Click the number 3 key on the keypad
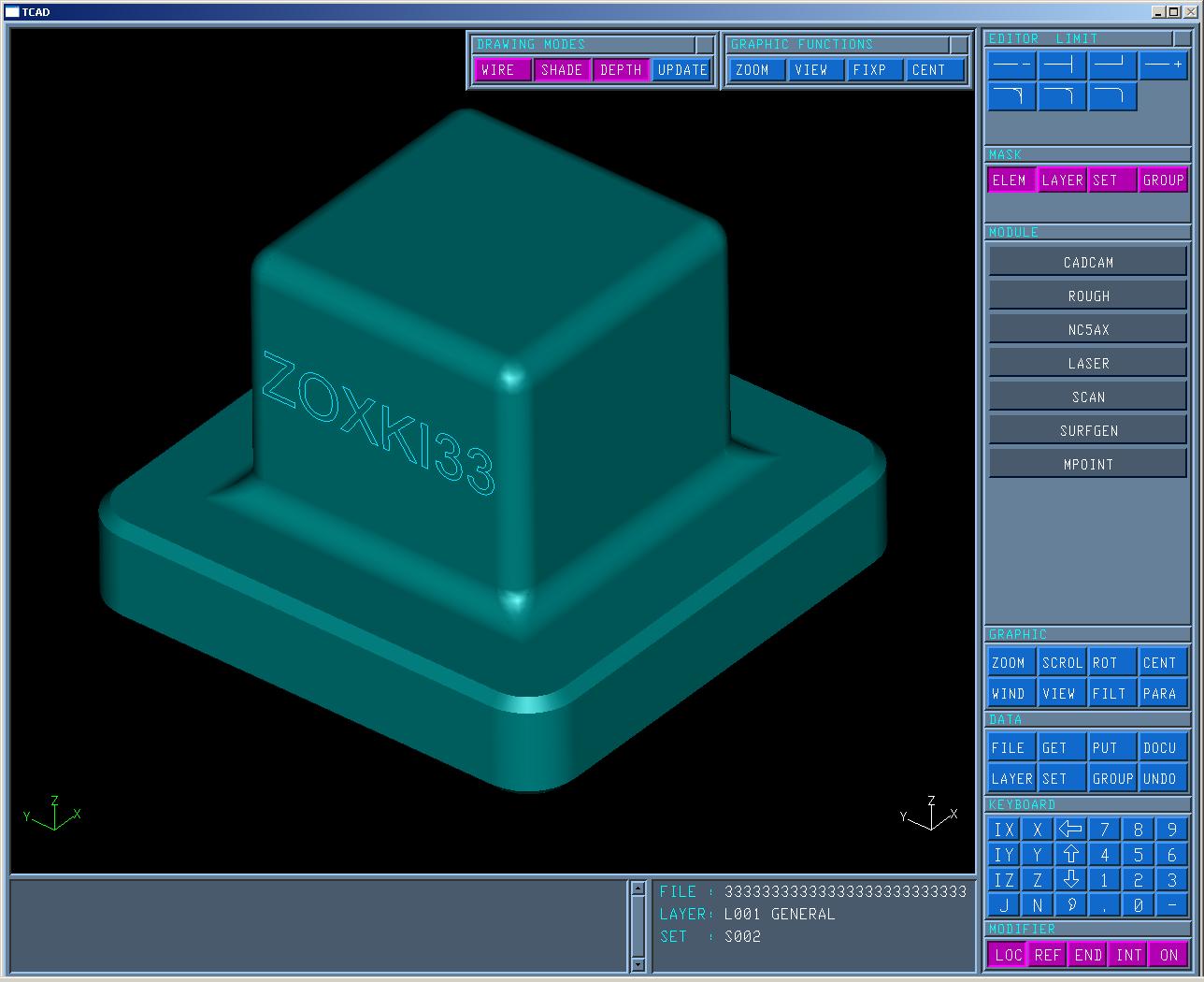This screenshot has width=1204, height=982. click(x=1171, y=880)
